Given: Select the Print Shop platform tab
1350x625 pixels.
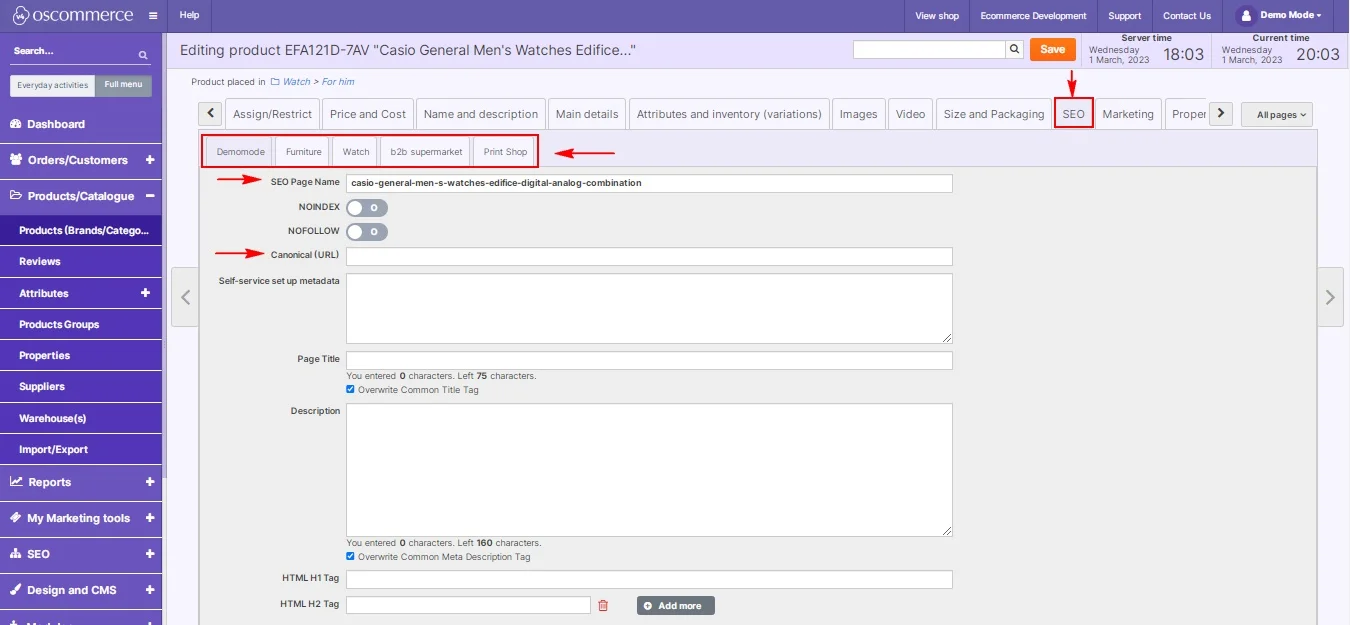Looking at the screenshot, I should pyautogui.click(x=506, y=152).
